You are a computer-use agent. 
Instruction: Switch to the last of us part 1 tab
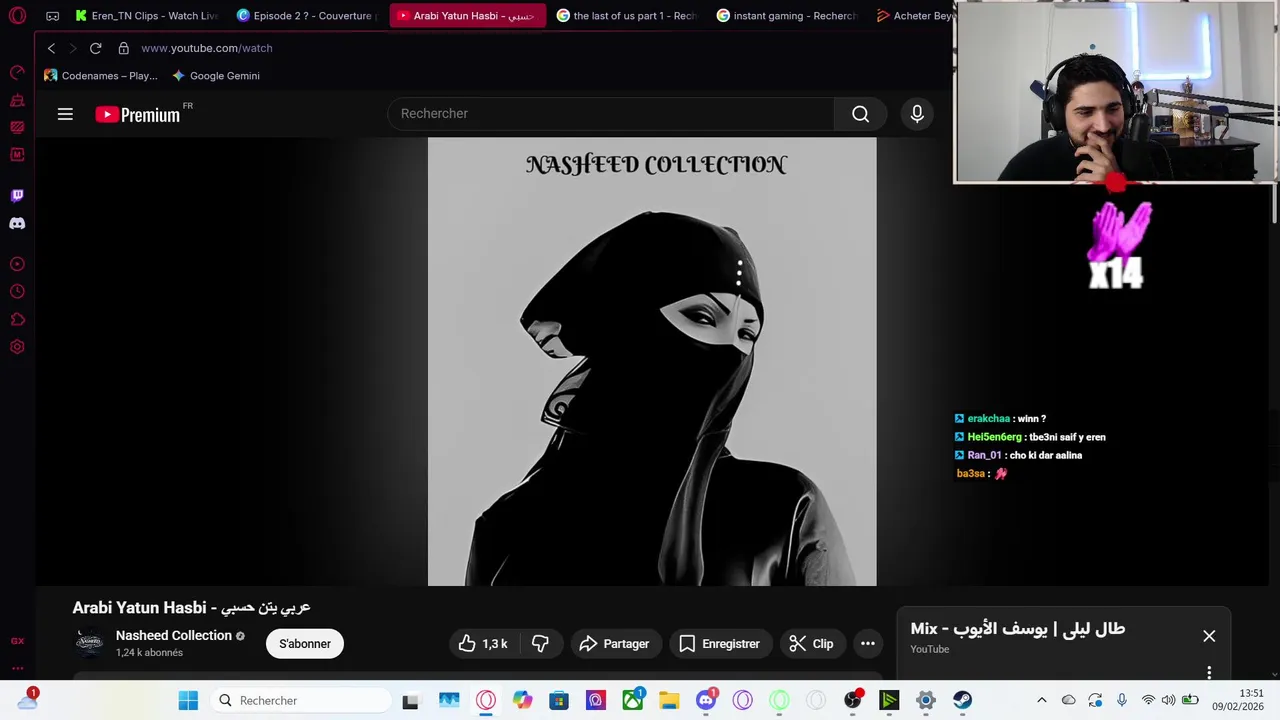(x=628, y=16)
